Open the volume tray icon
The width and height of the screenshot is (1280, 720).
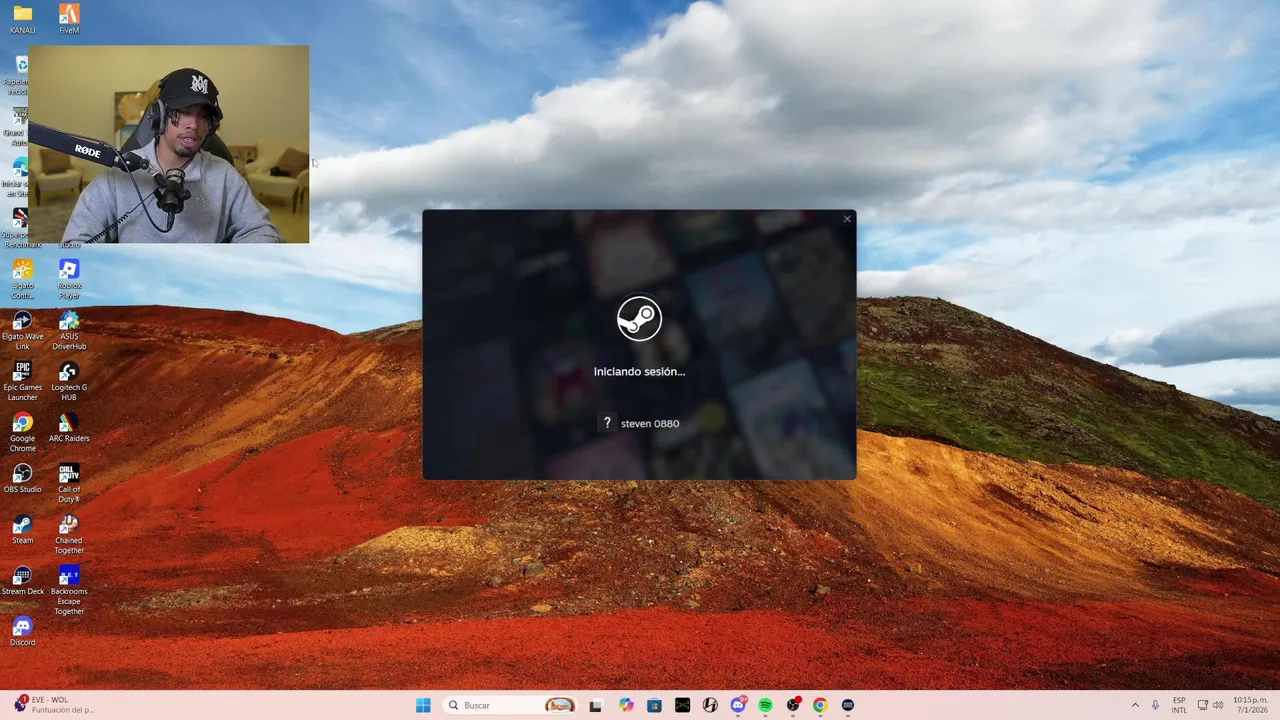click(x=1218, y=705)
